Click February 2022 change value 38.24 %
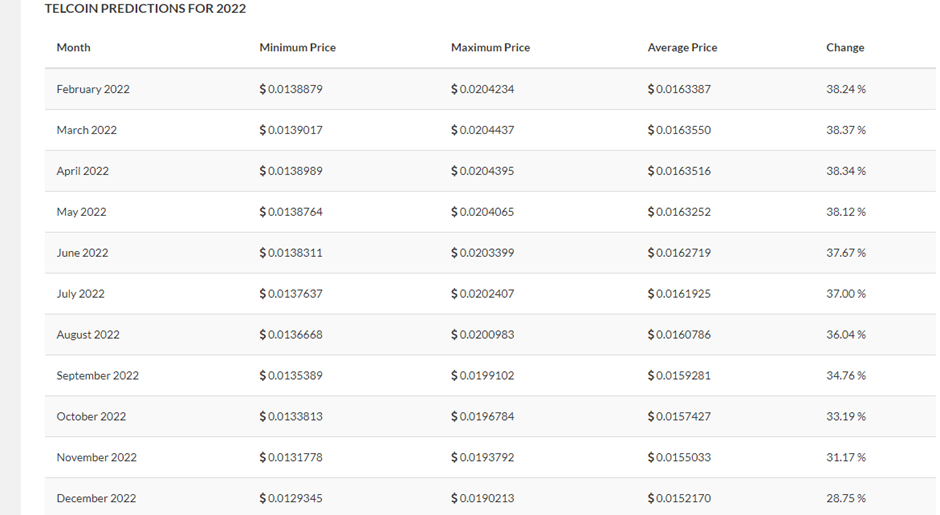940x515 pixels. click(x=846, y=89)
